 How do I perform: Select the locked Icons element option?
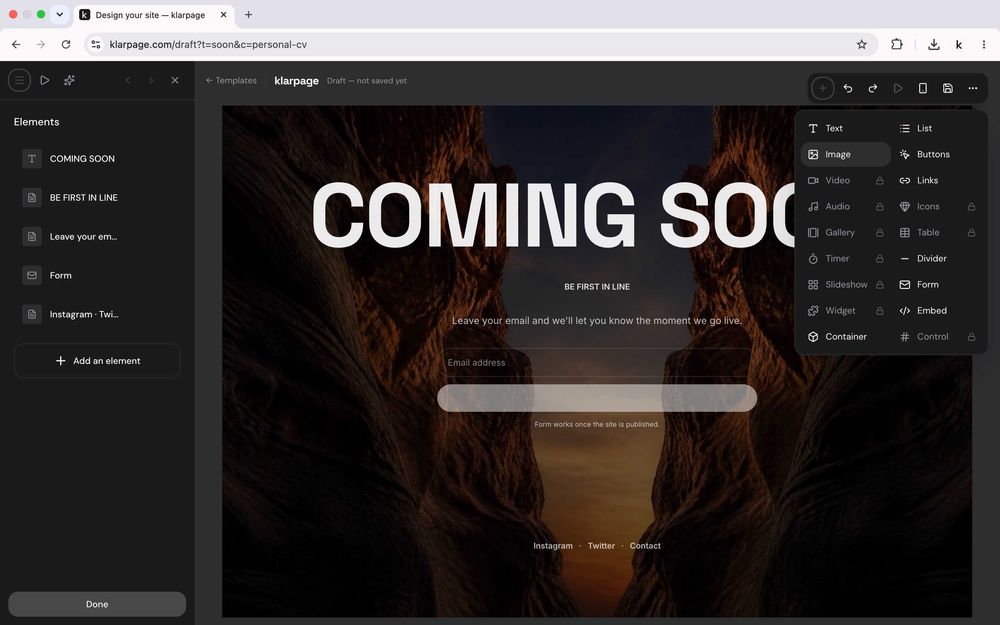point(937,207)
